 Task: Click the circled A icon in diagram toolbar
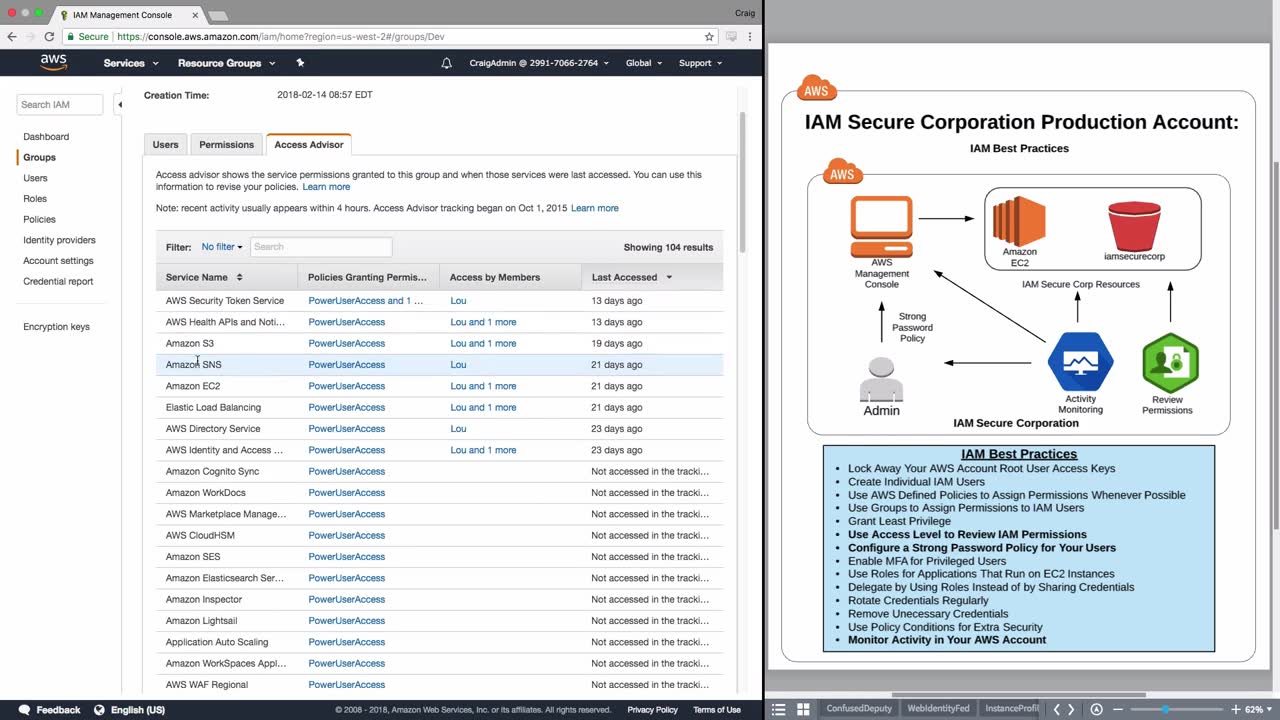coord(1096,709)
